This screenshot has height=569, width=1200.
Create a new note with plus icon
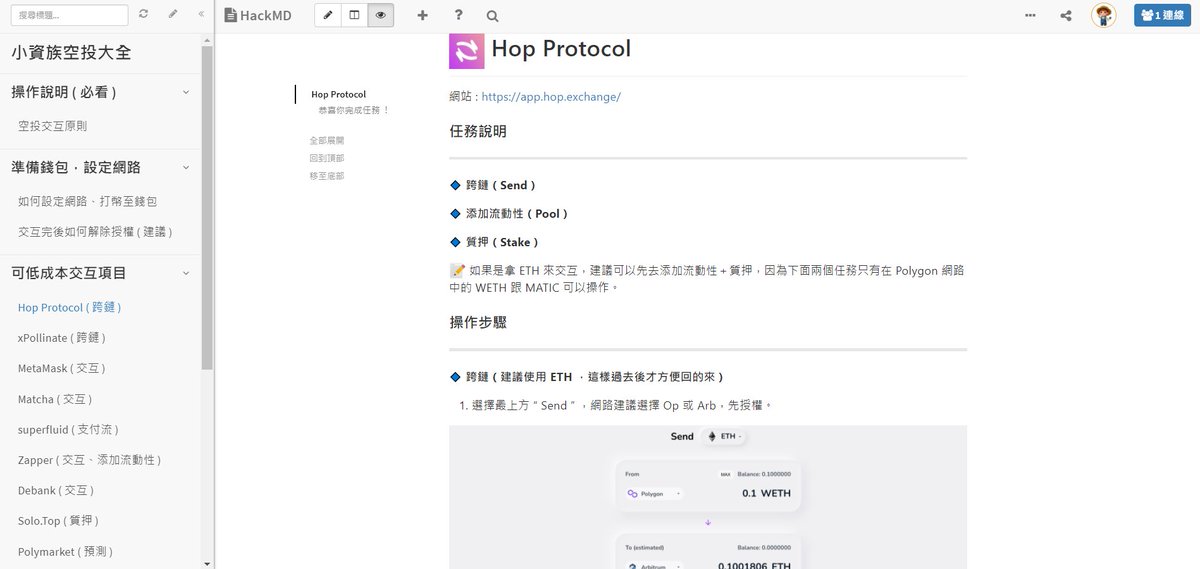point(422,15)
